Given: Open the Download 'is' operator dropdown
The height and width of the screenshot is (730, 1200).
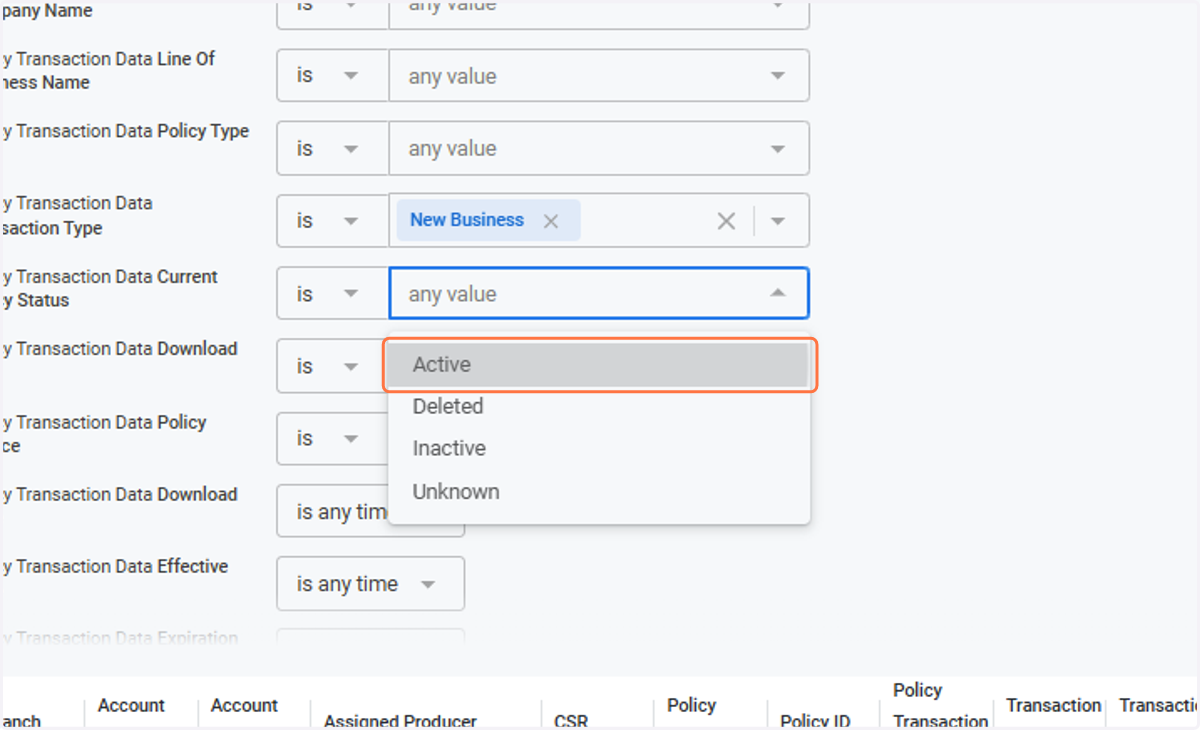Looking at the screenshot, I should pos(332,366).
